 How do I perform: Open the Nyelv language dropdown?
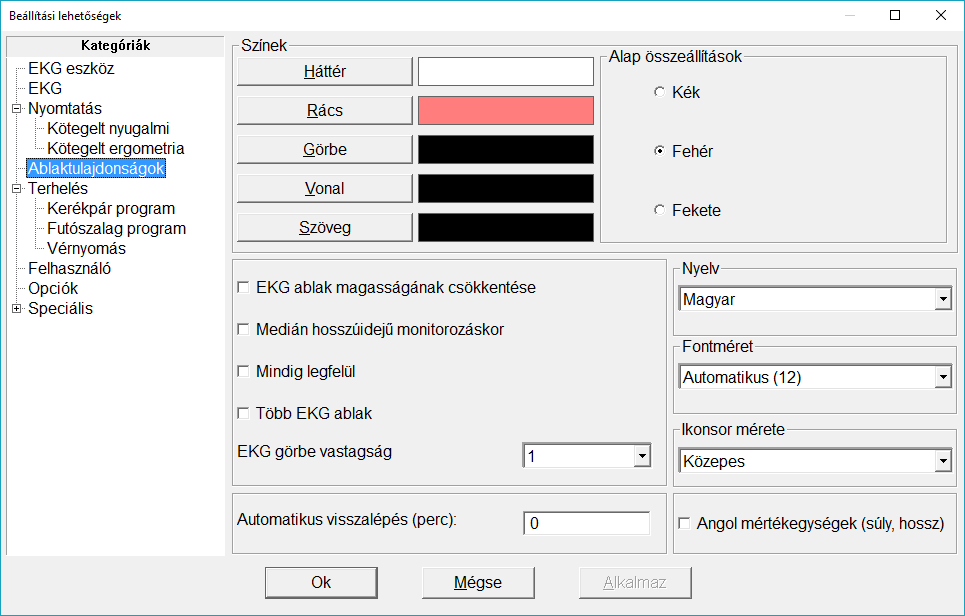pyautogui.click(x=943, y=300)
